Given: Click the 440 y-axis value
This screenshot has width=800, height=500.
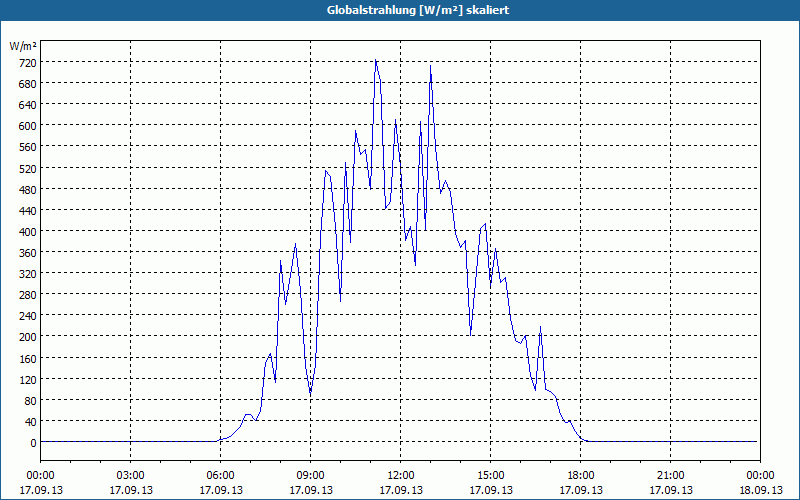Looking at the screenshot, I should 28,211.
